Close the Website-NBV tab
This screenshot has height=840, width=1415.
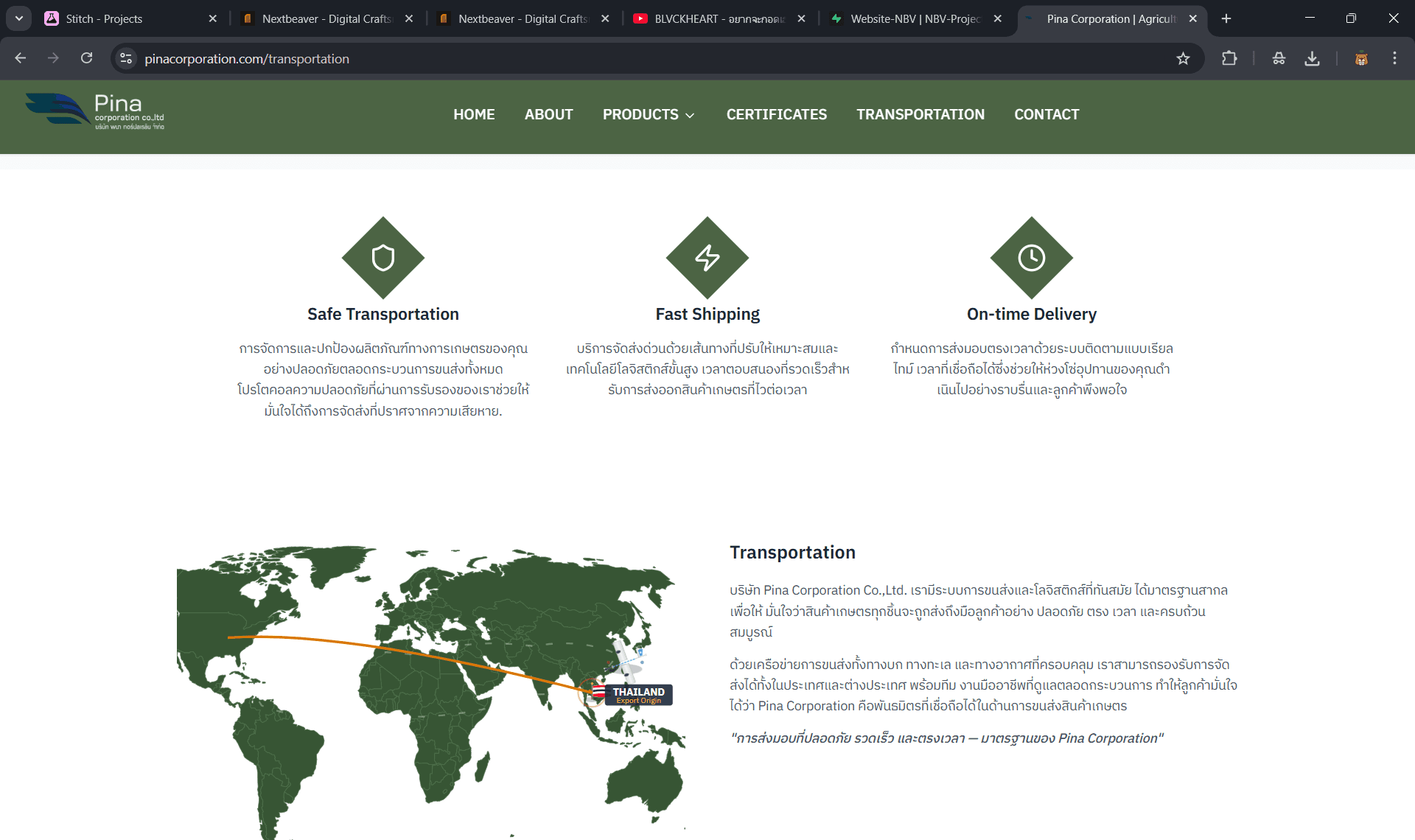tap(997, 18)
